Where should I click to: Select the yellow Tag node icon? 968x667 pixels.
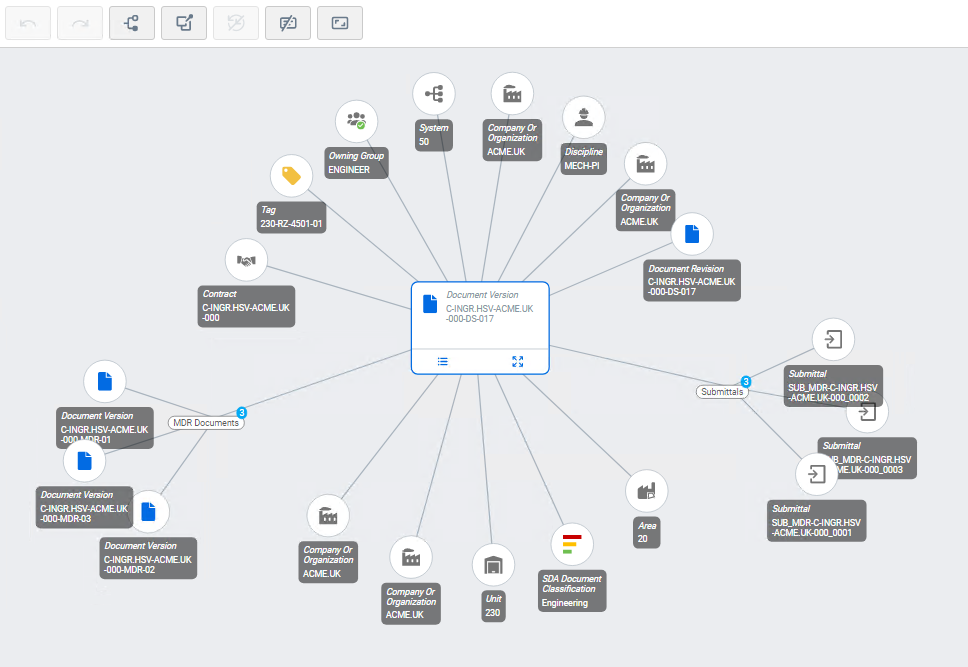[x=291, y=176]
